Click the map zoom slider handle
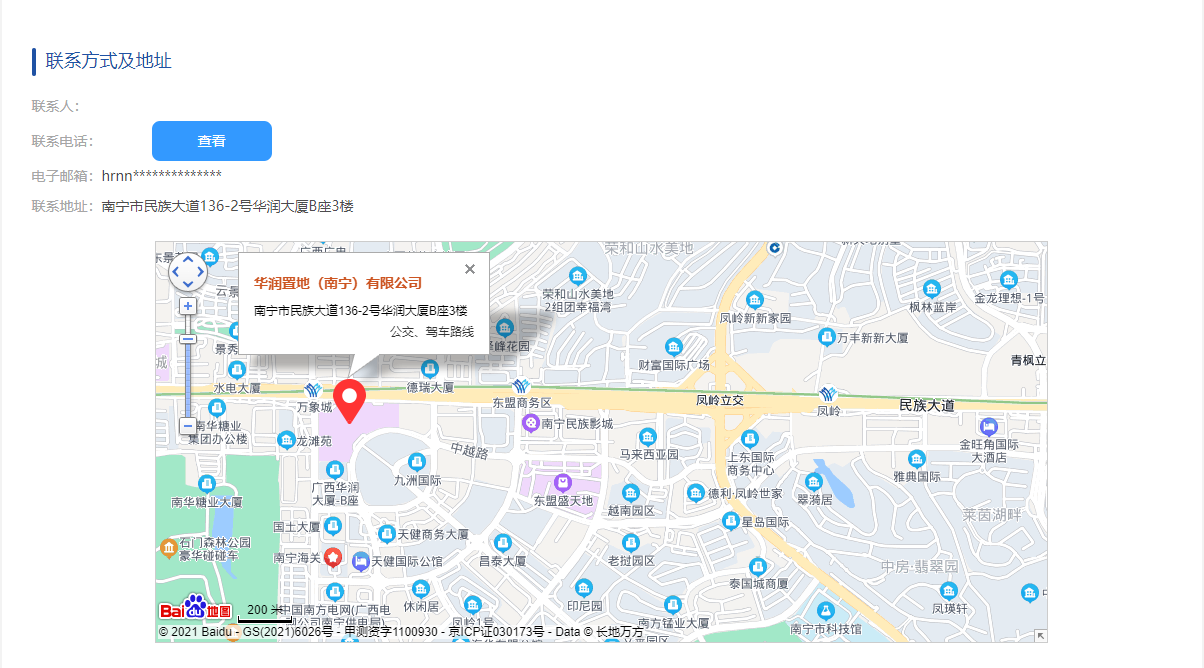The height and width of the screenshot is (668, 1204). coord(187,339)
